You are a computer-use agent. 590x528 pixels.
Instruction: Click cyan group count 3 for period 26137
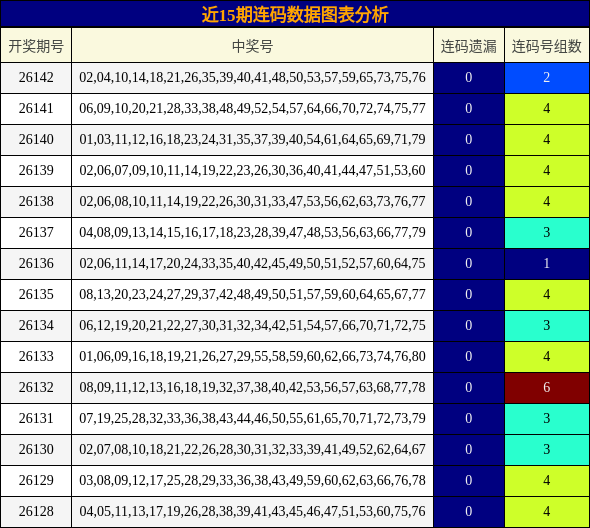547,233
